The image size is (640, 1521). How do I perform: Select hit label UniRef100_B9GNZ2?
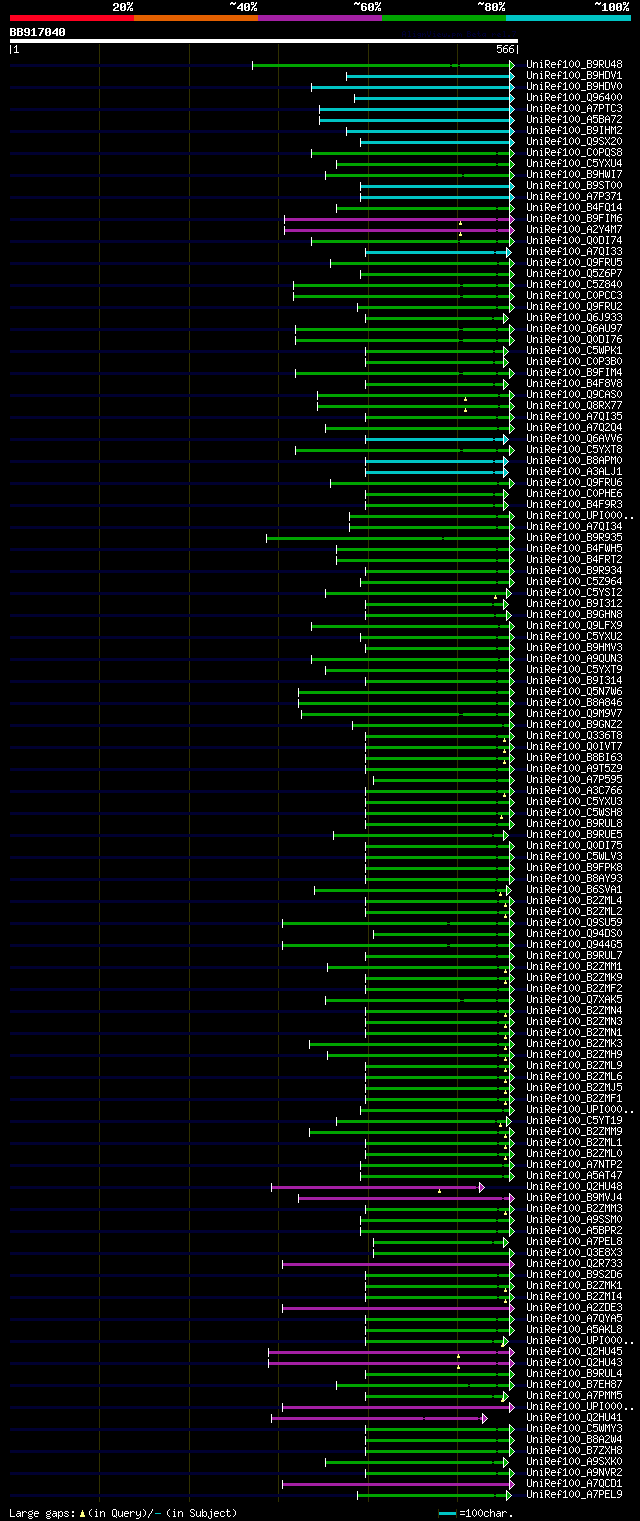[x=574, y=724]
